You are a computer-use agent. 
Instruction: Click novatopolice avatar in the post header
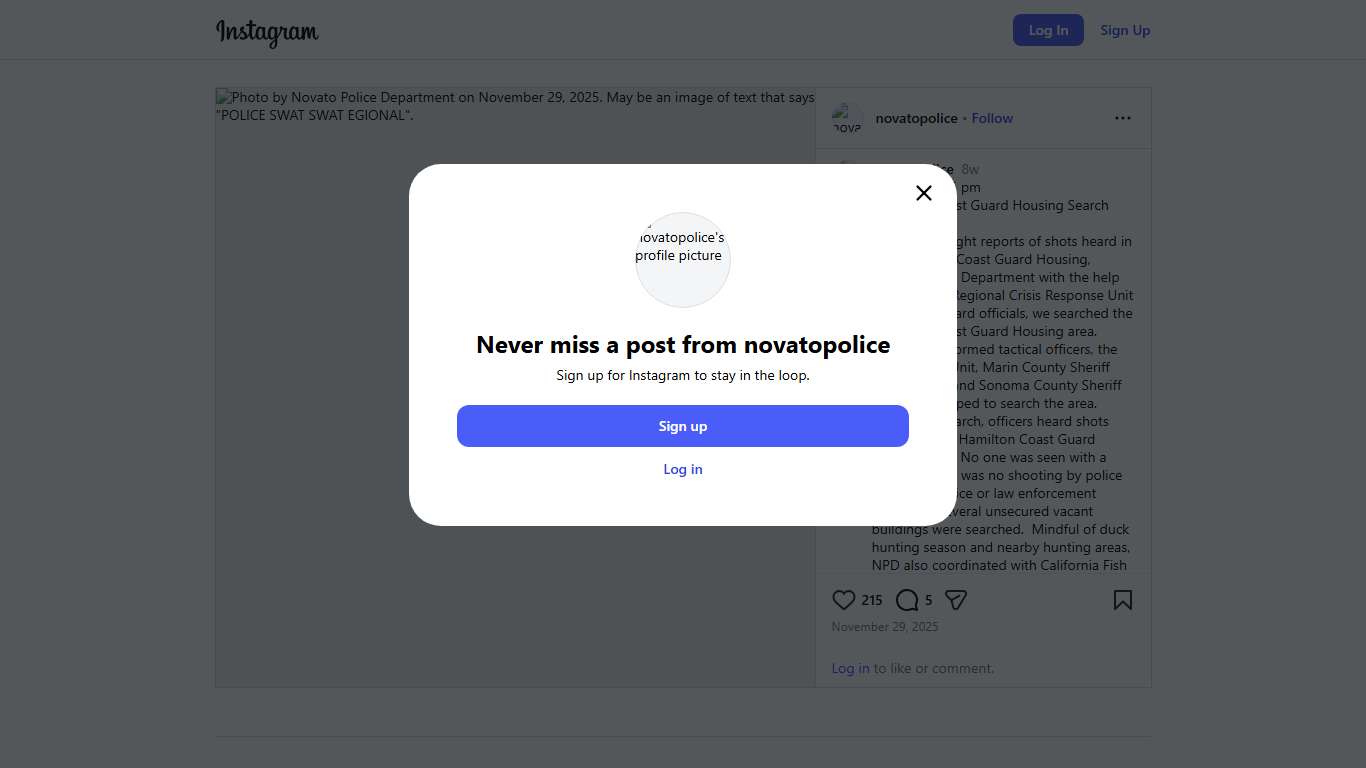coord(847,118)
